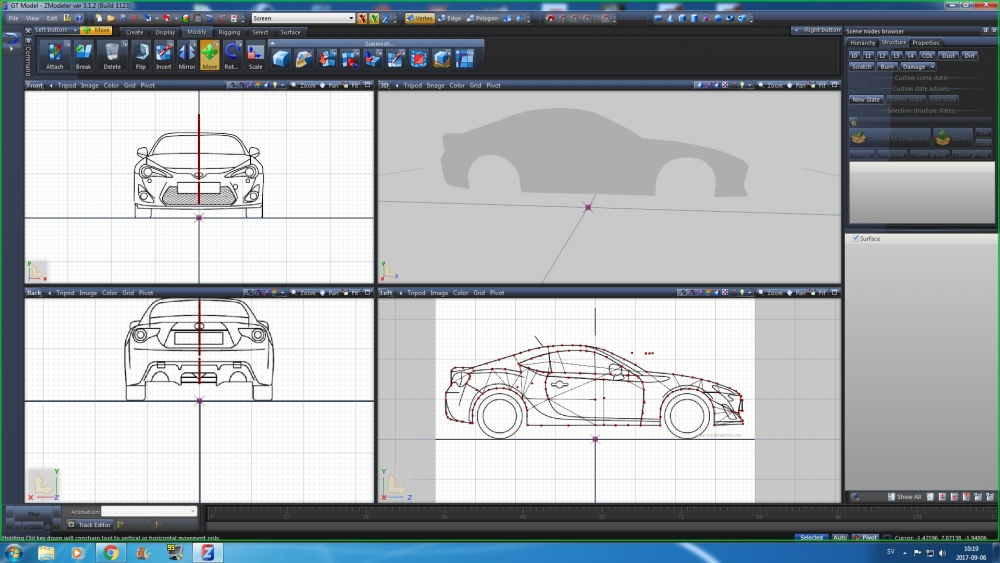
Task: Switch to the Hierarchy tab
Action: (x=863, y=43)
